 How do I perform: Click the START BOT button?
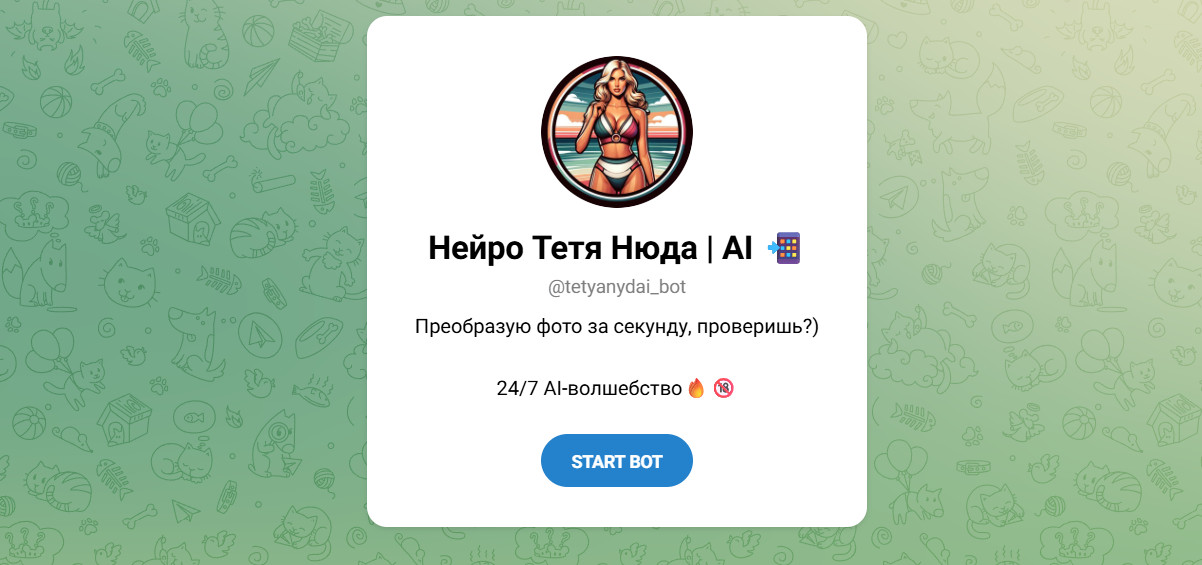click(x=617, y=461)
